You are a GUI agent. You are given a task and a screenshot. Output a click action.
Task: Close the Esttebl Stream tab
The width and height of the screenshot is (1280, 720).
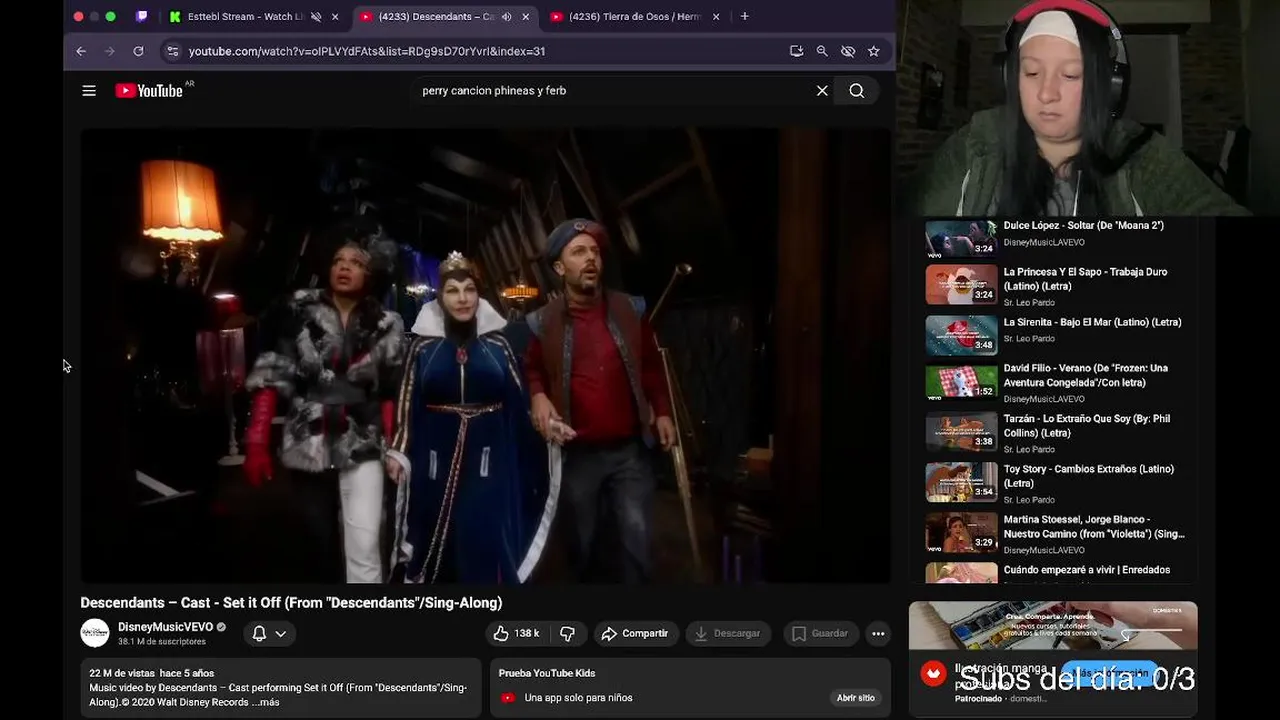click(335, 17)
